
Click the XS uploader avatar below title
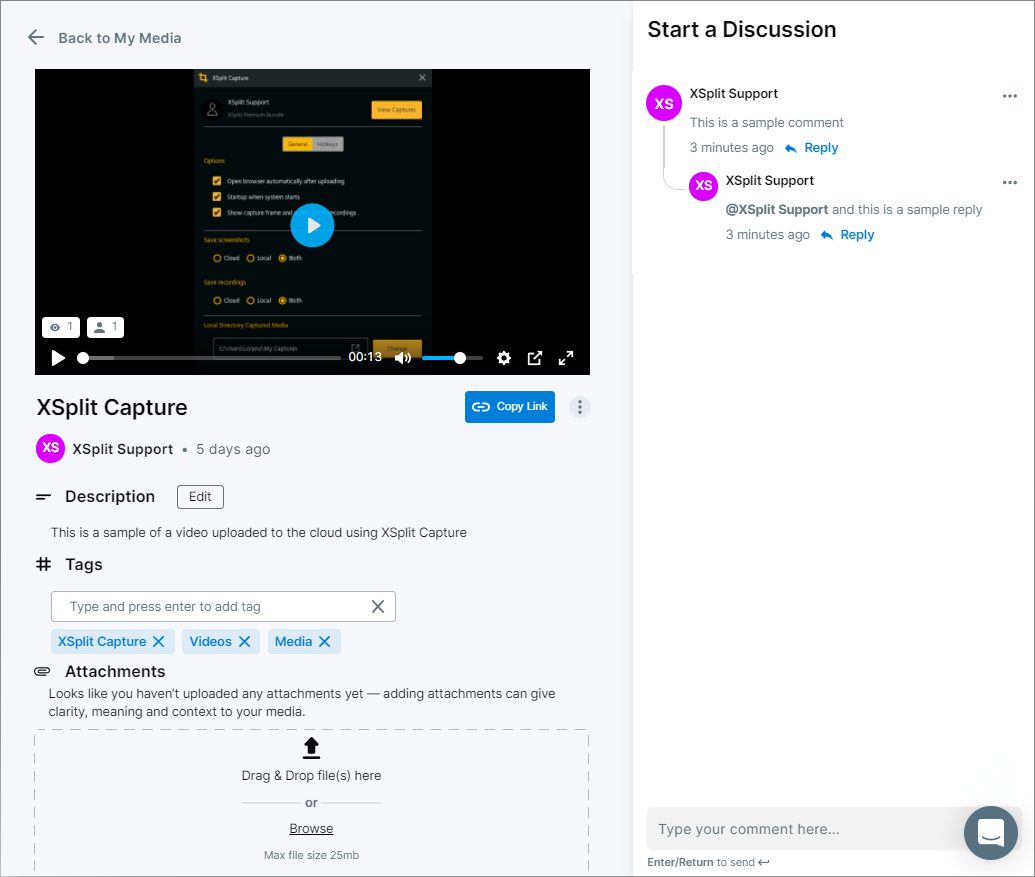(x=50, y=448)
